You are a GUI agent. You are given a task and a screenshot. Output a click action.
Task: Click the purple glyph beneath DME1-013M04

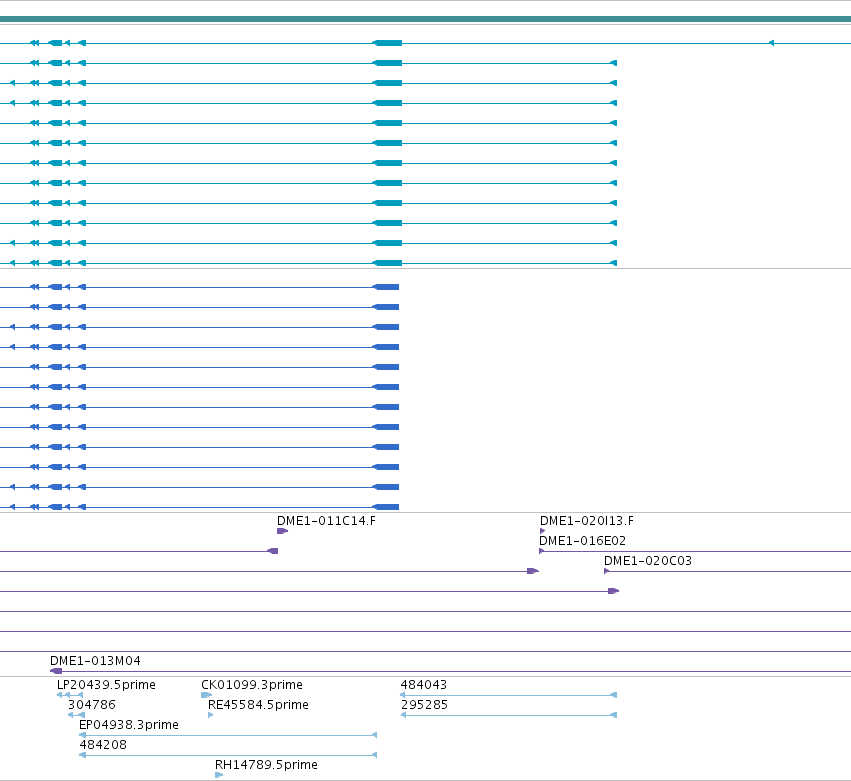[x=56, y=671]
